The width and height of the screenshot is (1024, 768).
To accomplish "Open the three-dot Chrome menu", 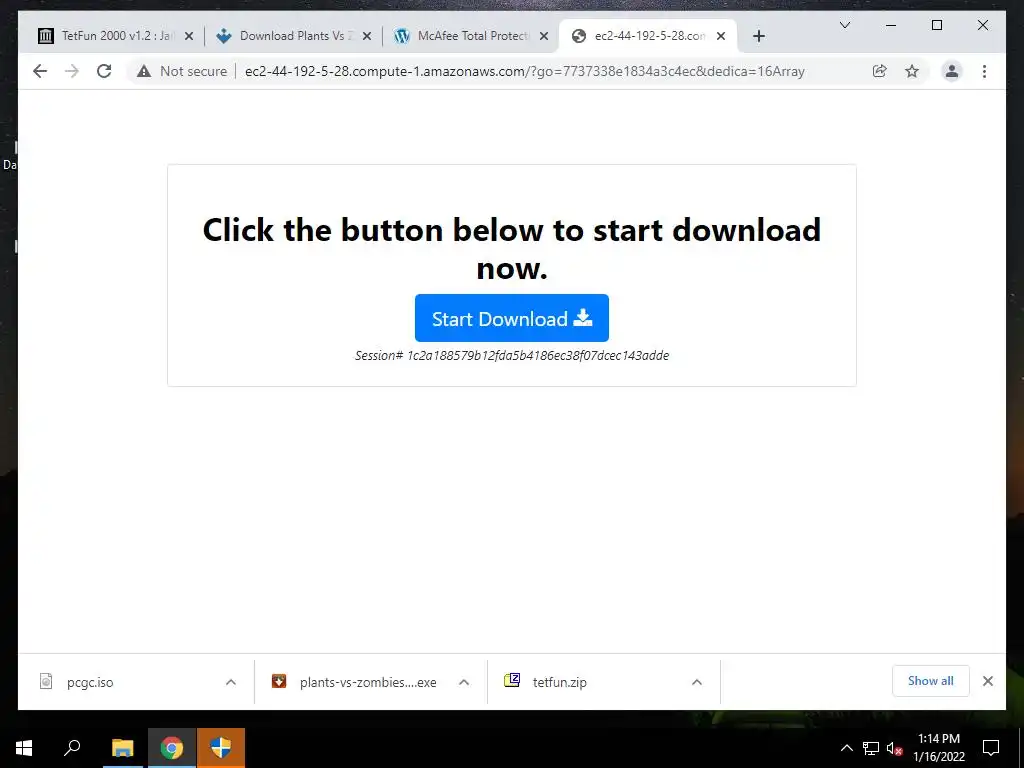I will tap(984, 71).
